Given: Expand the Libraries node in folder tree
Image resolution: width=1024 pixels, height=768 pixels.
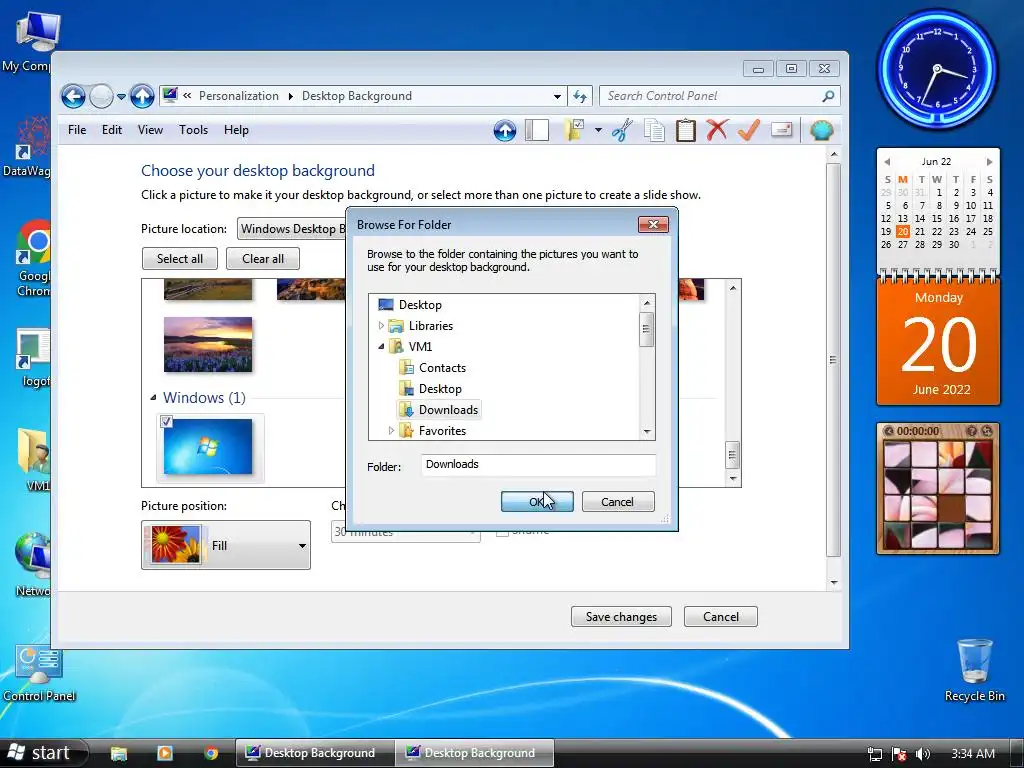Looking at the screenshot, I should [x=381, y=325].
